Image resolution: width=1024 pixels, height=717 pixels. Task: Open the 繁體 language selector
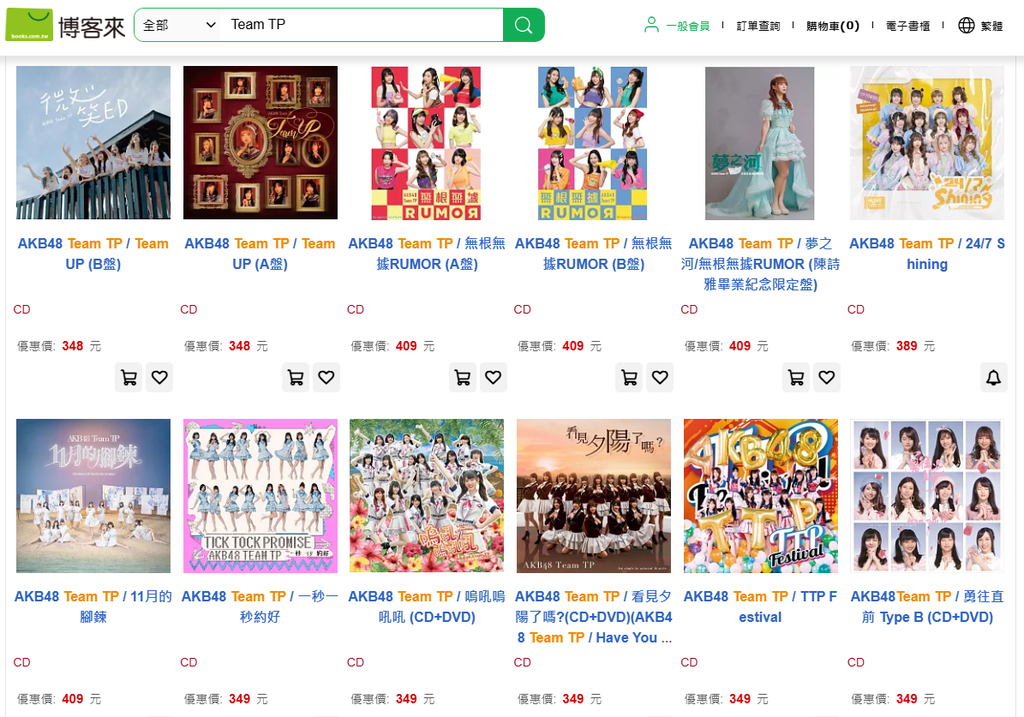991,26
